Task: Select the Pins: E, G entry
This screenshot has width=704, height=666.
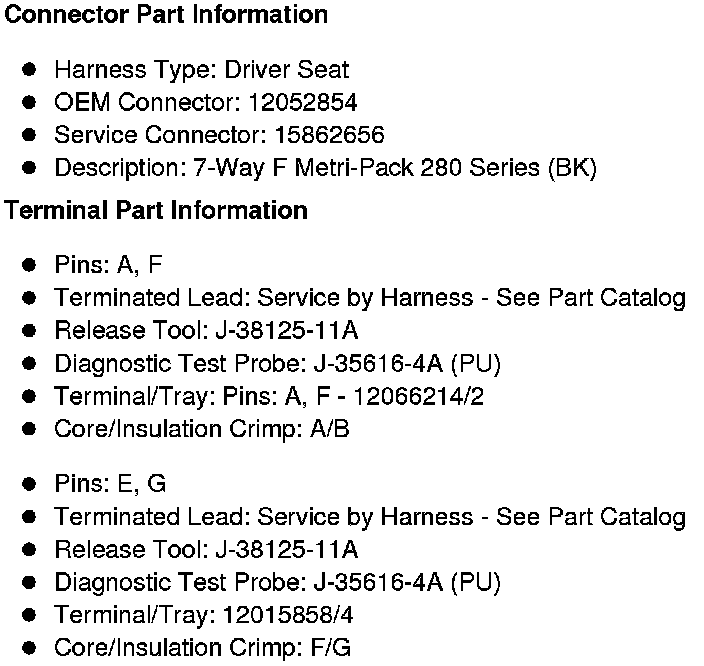Action: [x=110, y=484]
